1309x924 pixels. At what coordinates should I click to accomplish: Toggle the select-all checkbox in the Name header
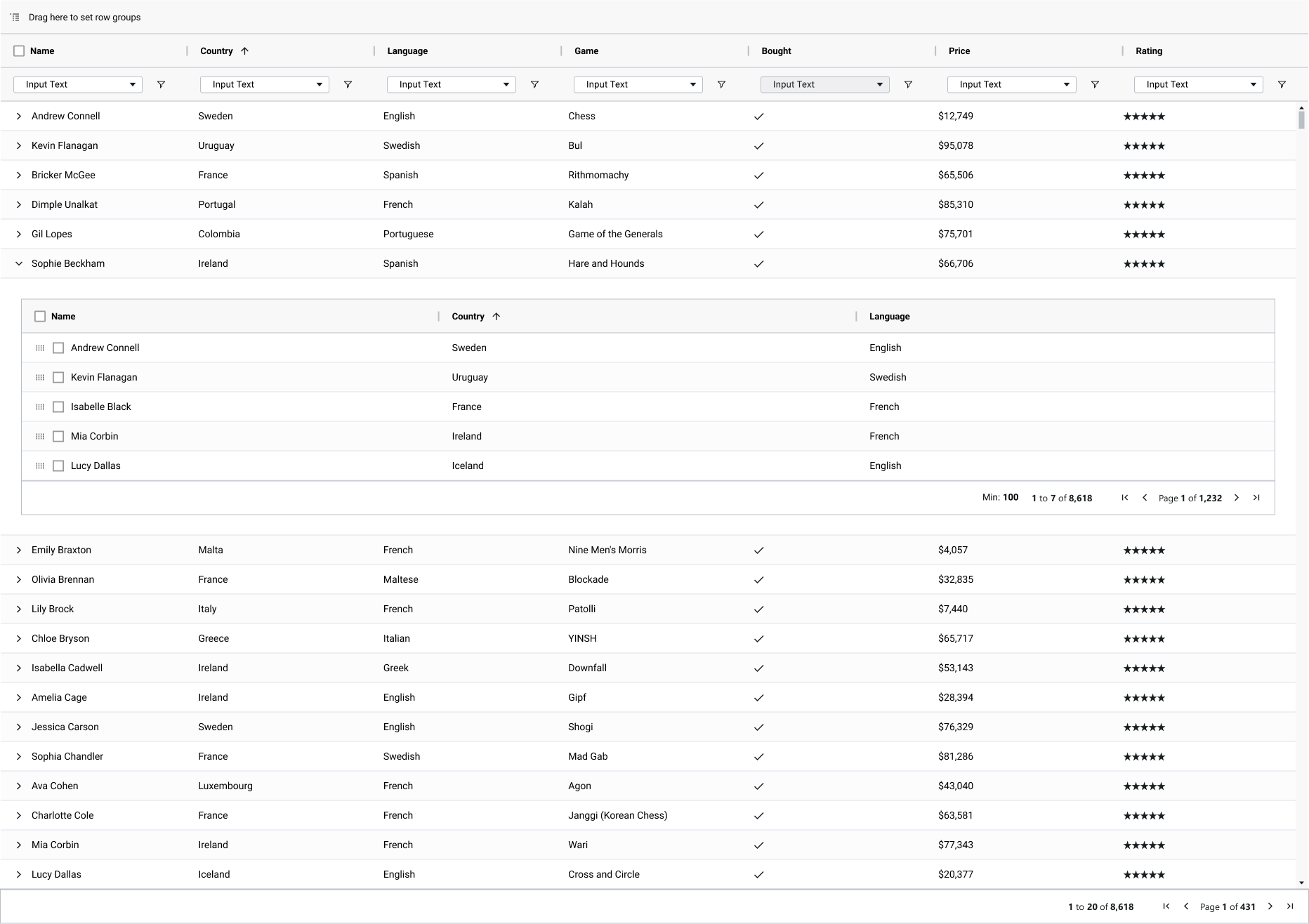pyautogui.click(x=18, y=51)
